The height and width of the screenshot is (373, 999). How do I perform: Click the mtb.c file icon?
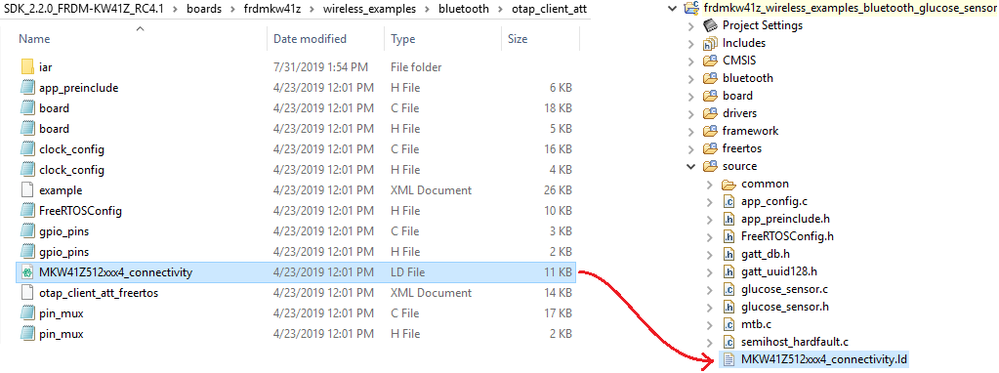click(x=729, y=325)
